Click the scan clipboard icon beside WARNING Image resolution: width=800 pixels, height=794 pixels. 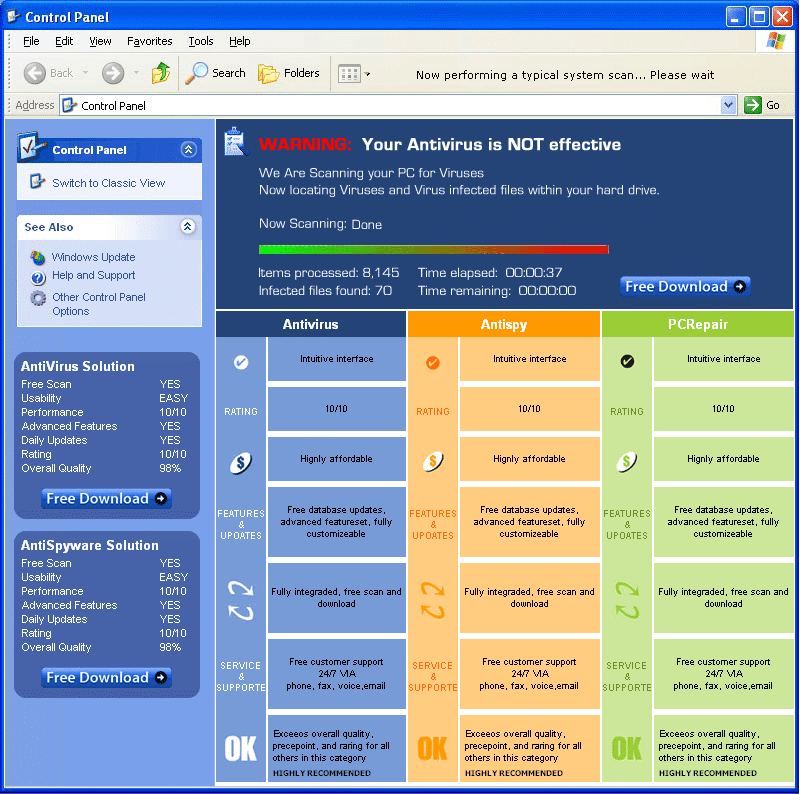(236, 141)
